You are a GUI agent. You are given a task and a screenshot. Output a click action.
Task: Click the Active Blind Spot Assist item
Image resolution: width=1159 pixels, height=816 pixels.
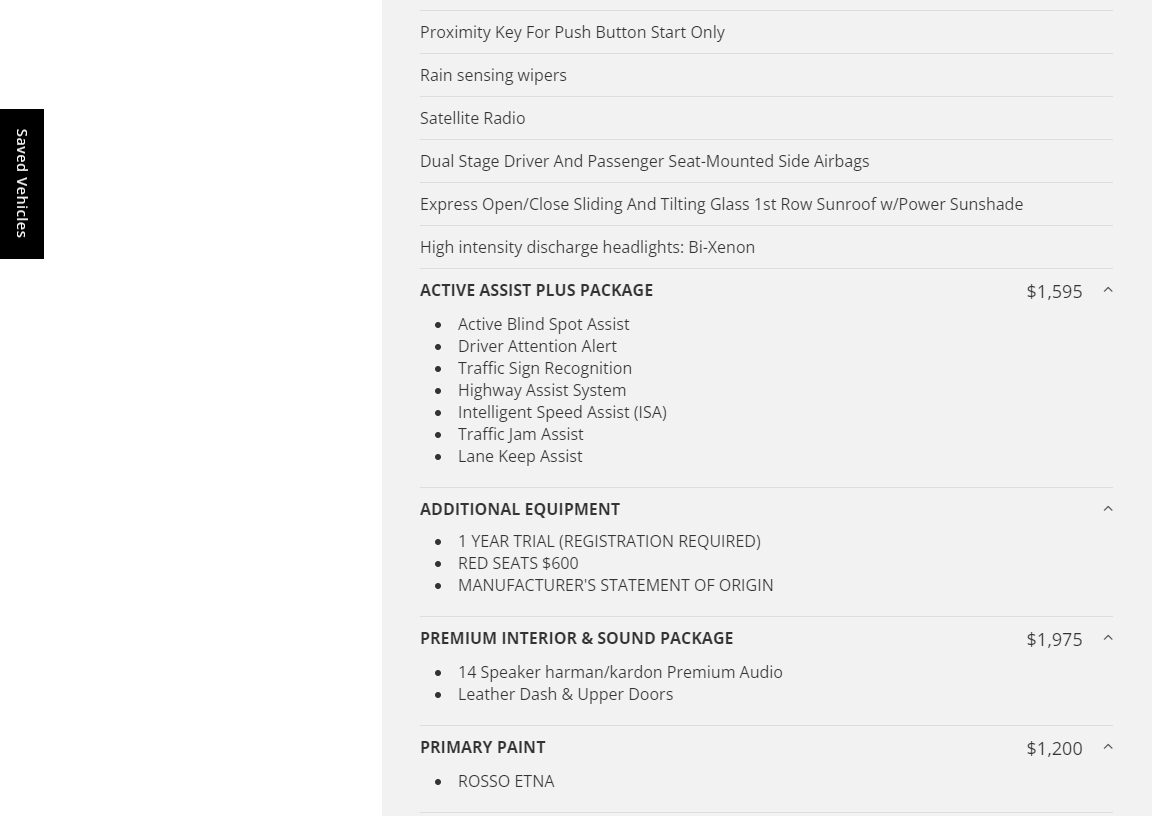pyautogui.click(x=543, y=324)
